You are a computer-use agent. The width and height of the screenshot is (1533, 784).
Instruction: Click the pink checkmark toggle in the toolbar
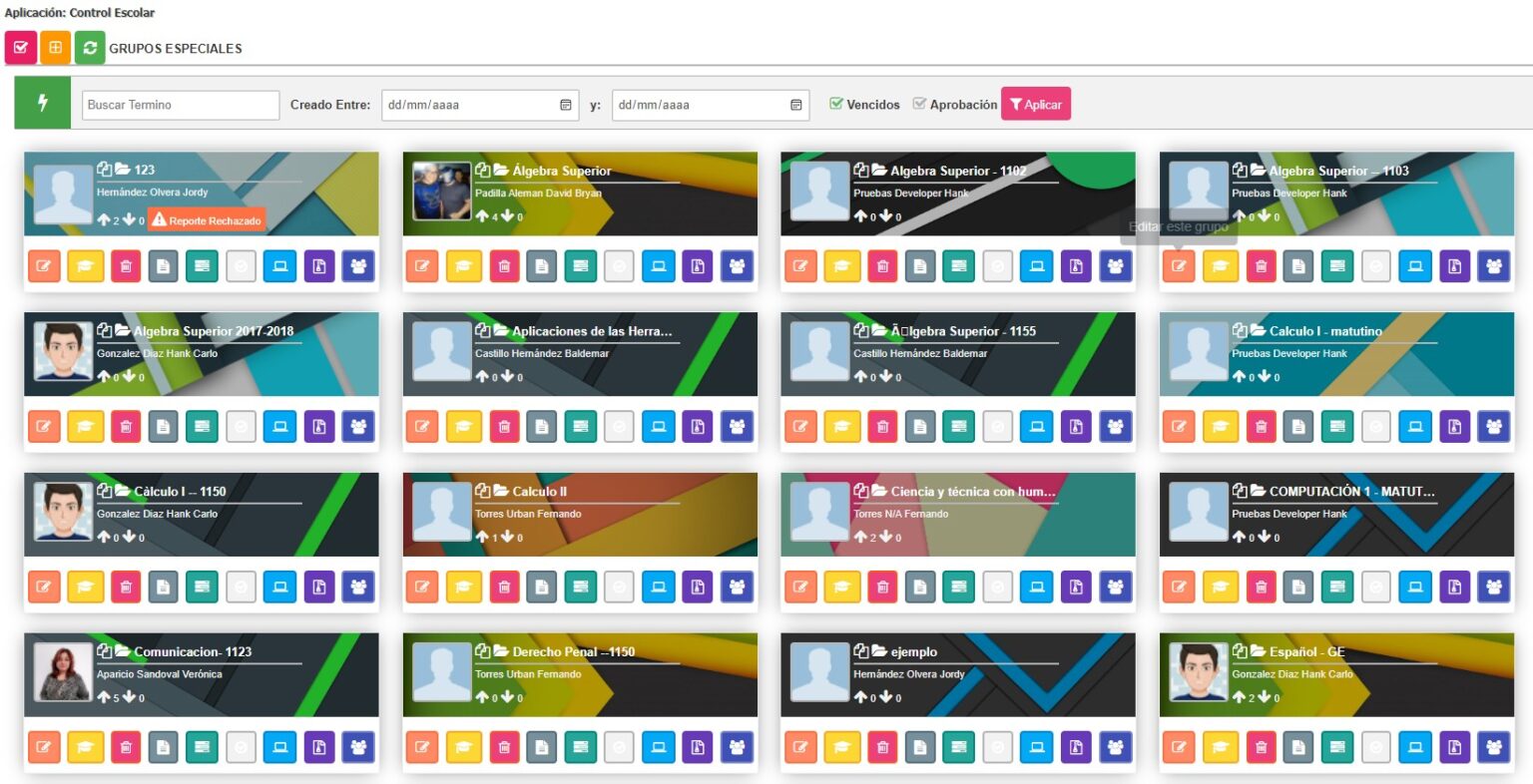pos(21,47)
